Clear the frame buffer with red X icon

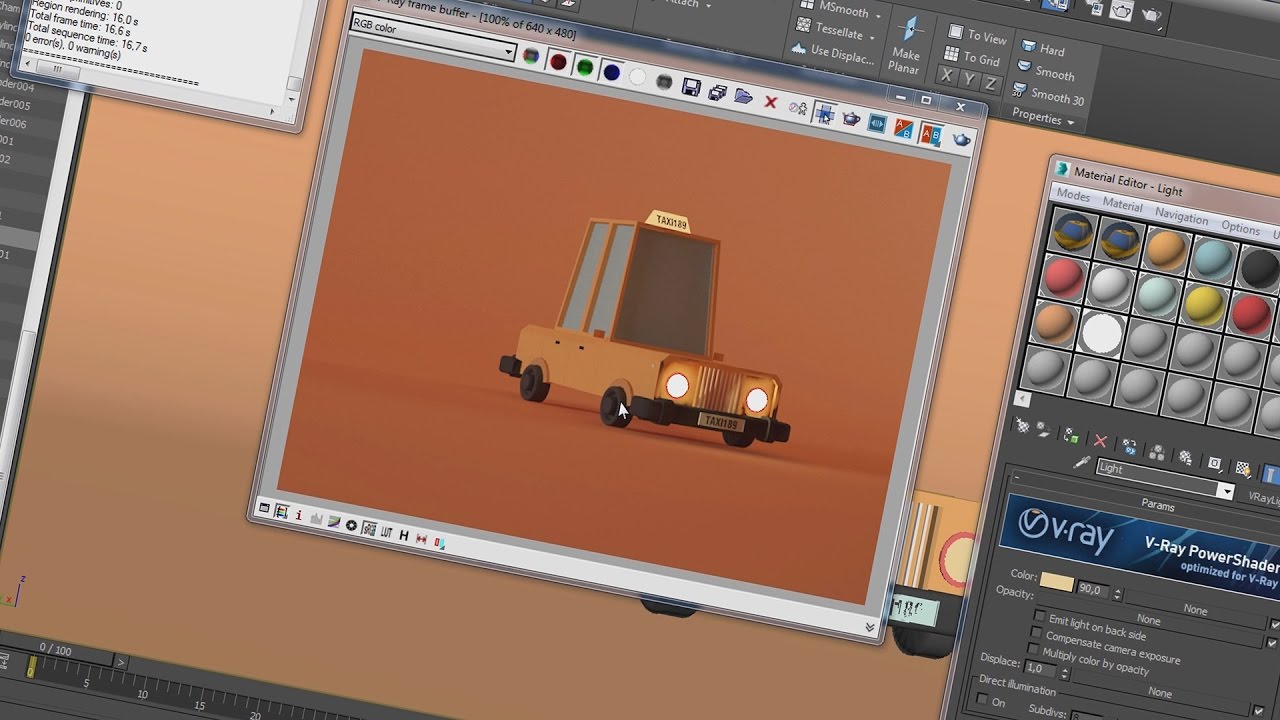pyautogui.click(x=771, y=103)
